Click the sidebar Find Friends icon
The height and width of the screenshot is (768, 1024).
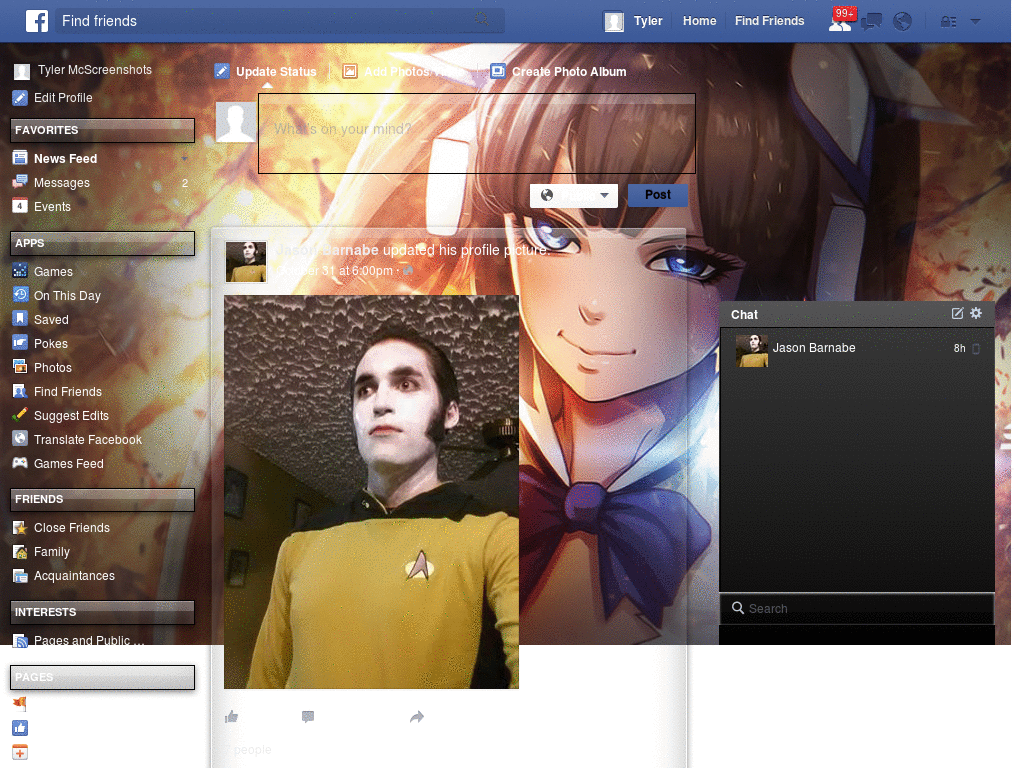20,391
